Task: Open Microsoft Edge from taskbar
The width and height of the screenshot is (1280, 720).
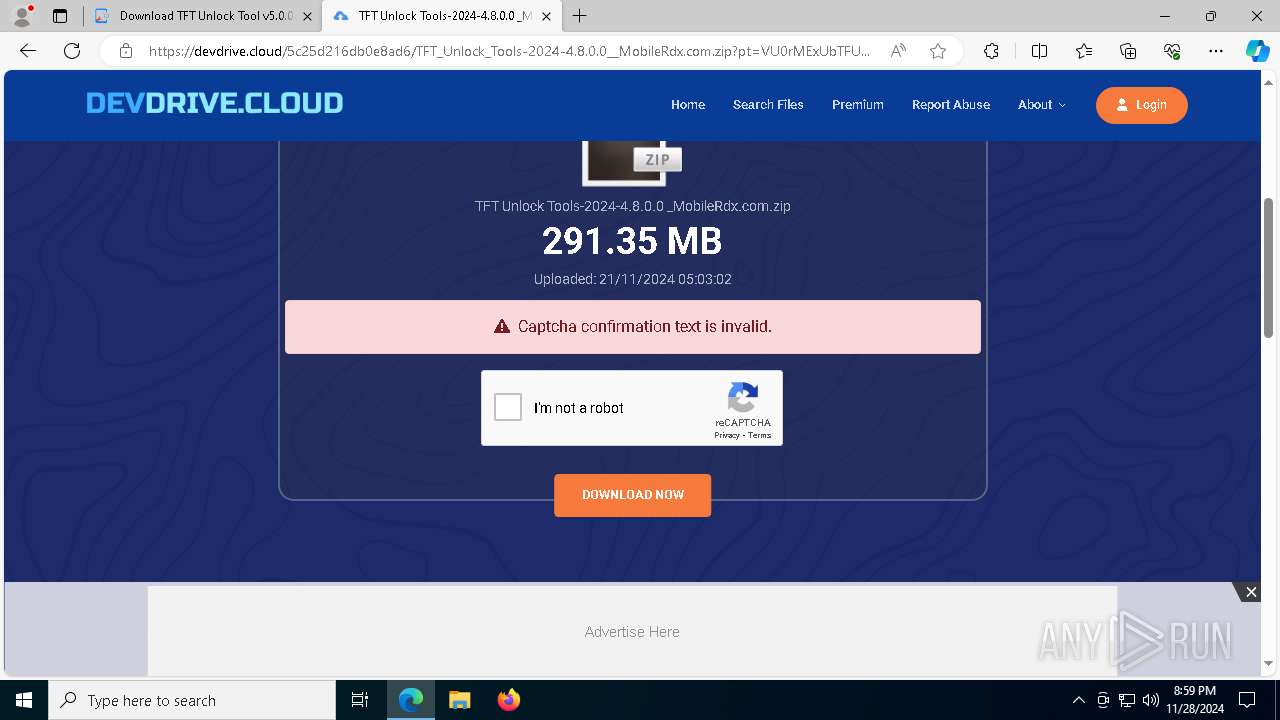Action: [x=411, y=700]
